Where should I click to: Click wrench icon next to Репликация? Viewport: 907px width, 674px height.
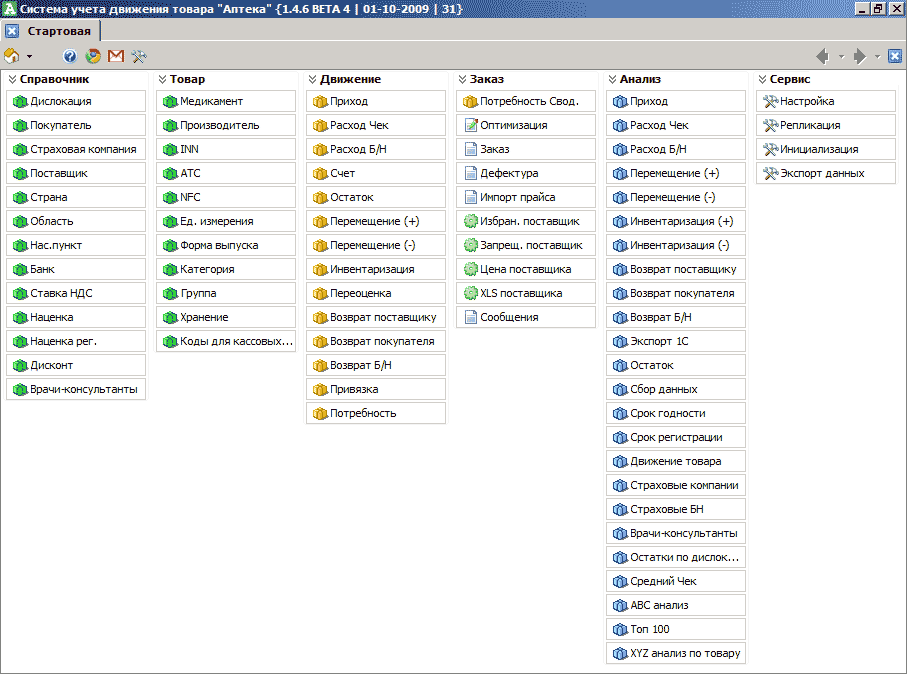tap(770, 125)
